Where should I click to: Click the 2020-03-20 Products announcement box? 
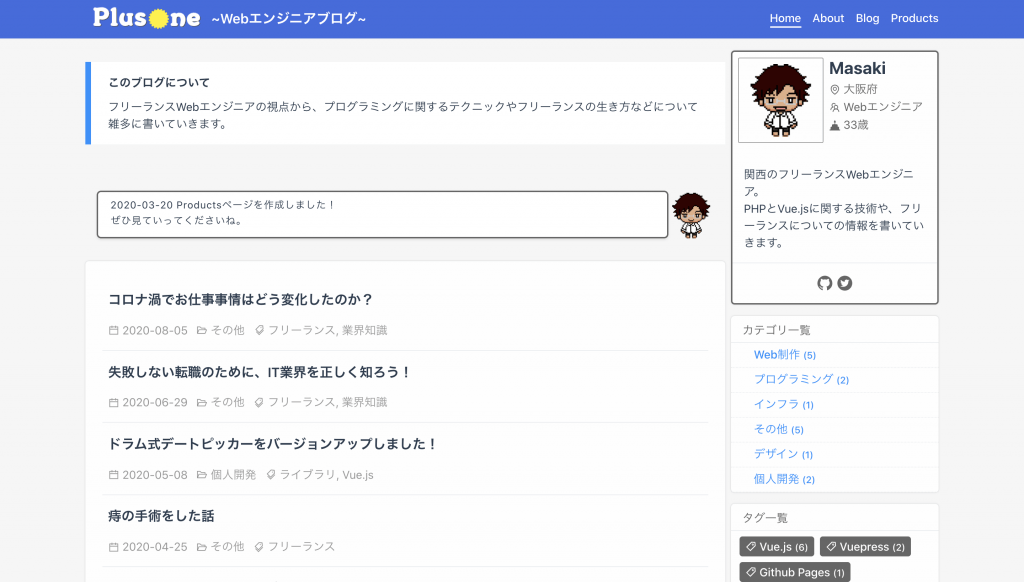[x=383, y=214]
